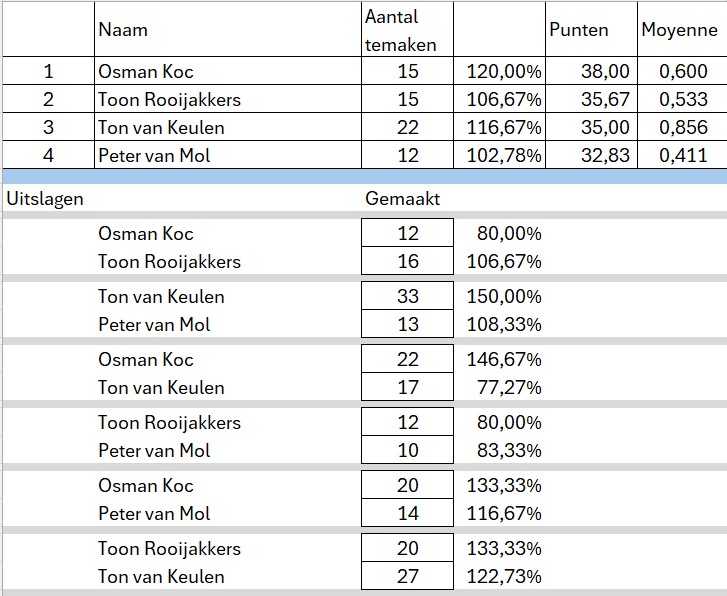The height and width of the screenshot is (596, 727).
Task: Click the rank number 3 cell
Action: click(48, 127)
